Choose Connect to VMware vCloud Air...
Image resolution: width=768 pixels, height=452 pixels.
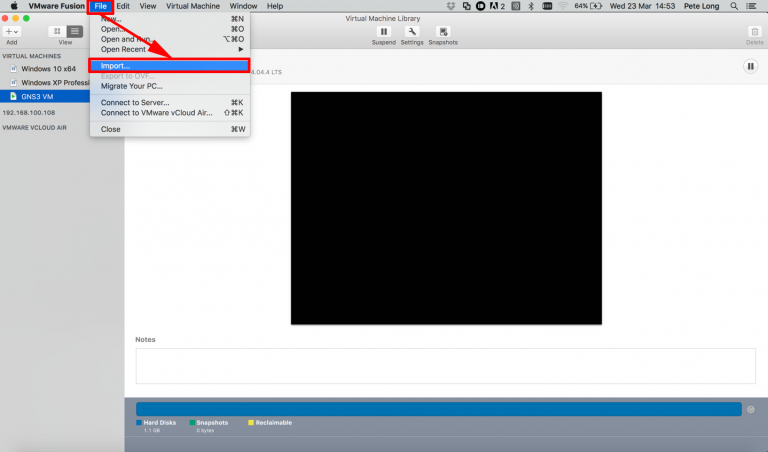coord(169,113)
